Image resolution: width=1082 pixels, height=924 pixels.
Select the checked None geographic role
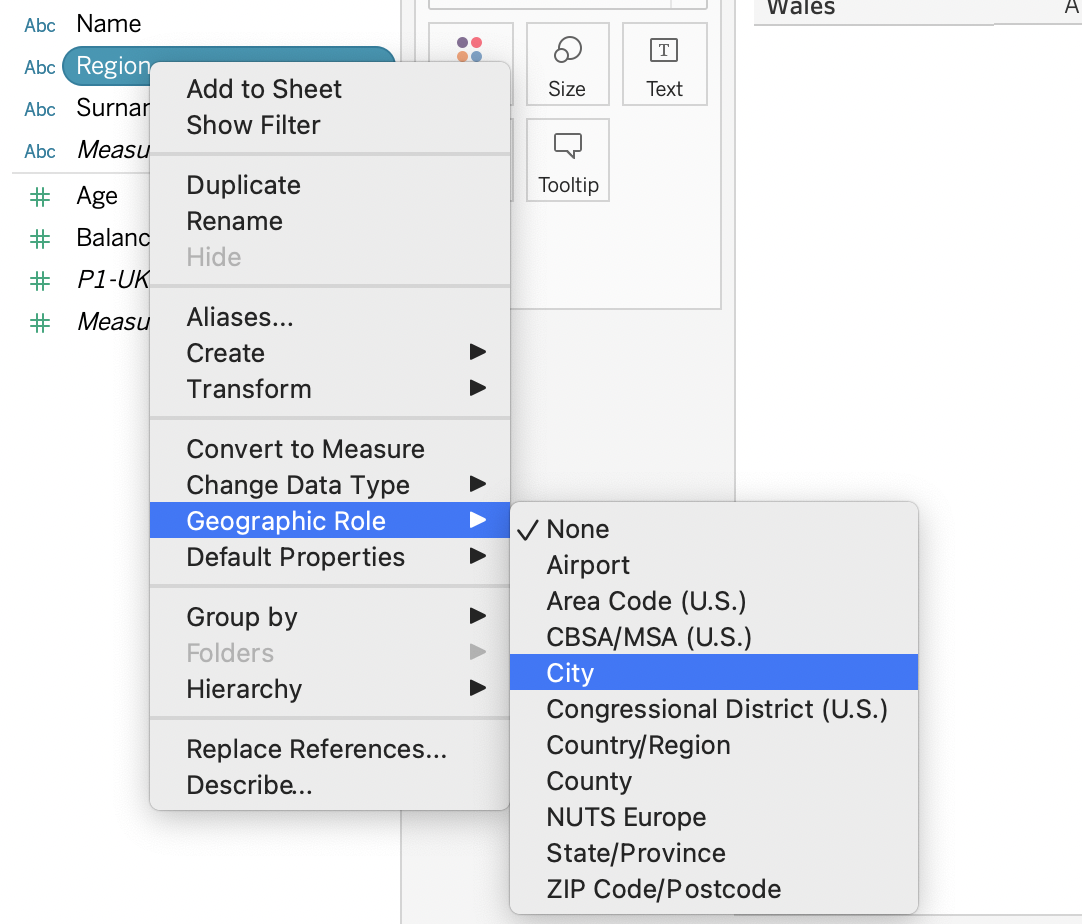[x=578, y=529]
